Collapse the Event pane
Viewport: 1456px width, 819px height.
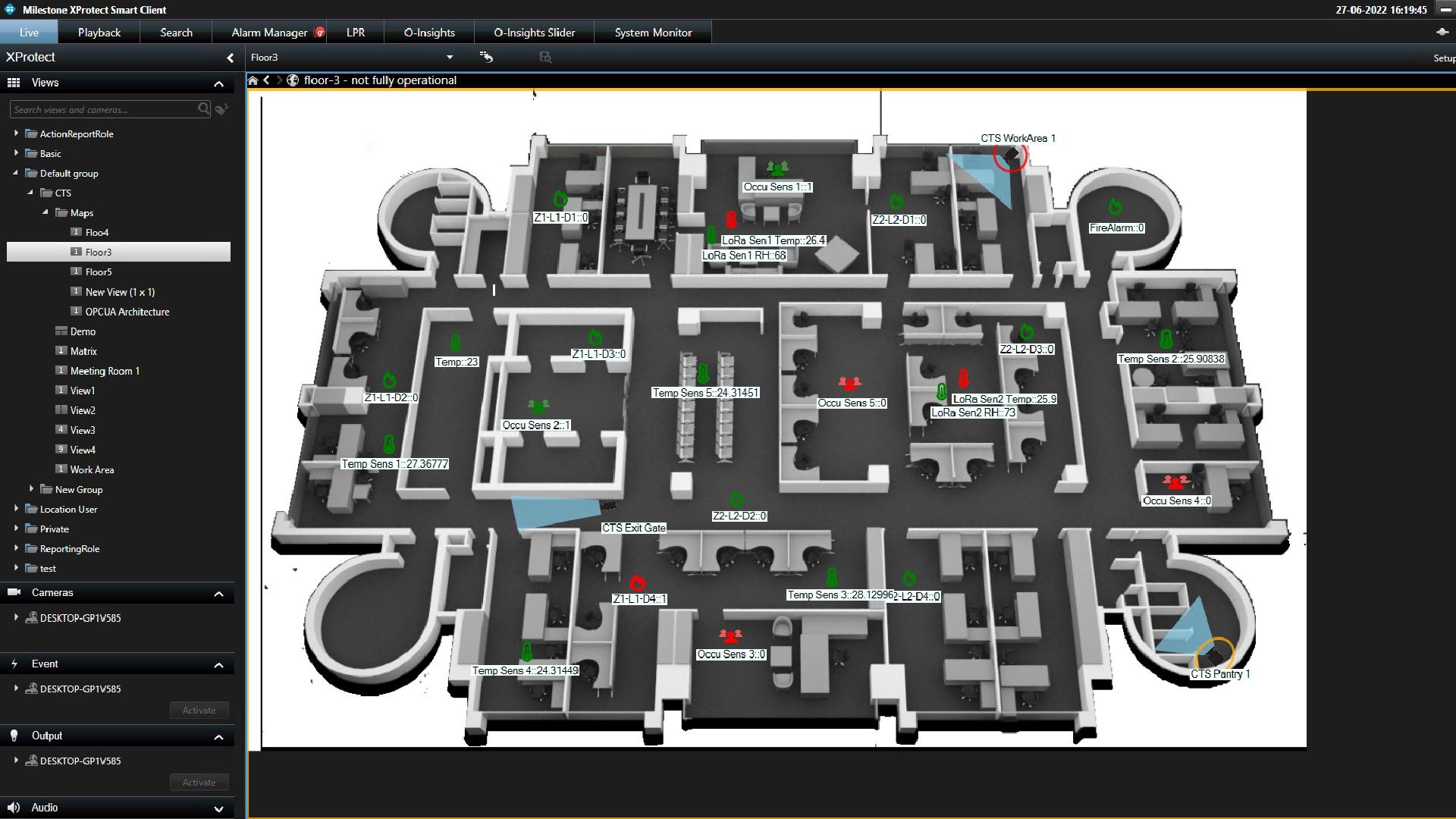pos(219,665)
